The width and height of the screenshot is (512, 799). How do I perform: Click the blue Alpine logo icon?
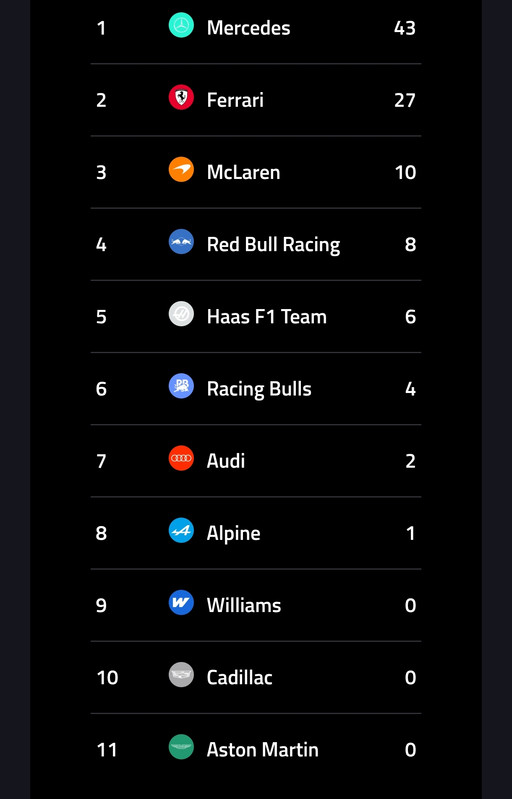181,530
